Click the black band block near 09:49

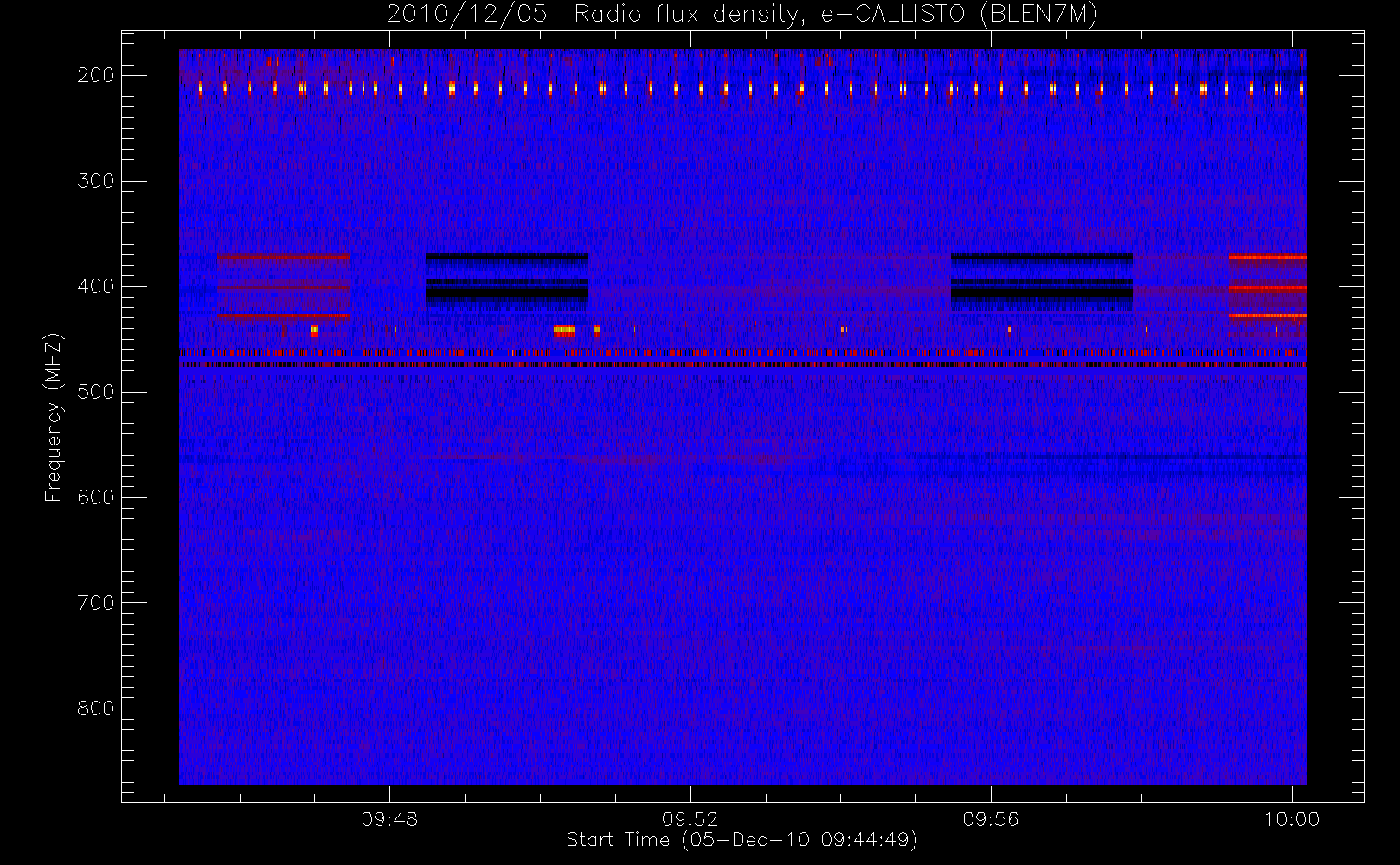coord(506,282)
